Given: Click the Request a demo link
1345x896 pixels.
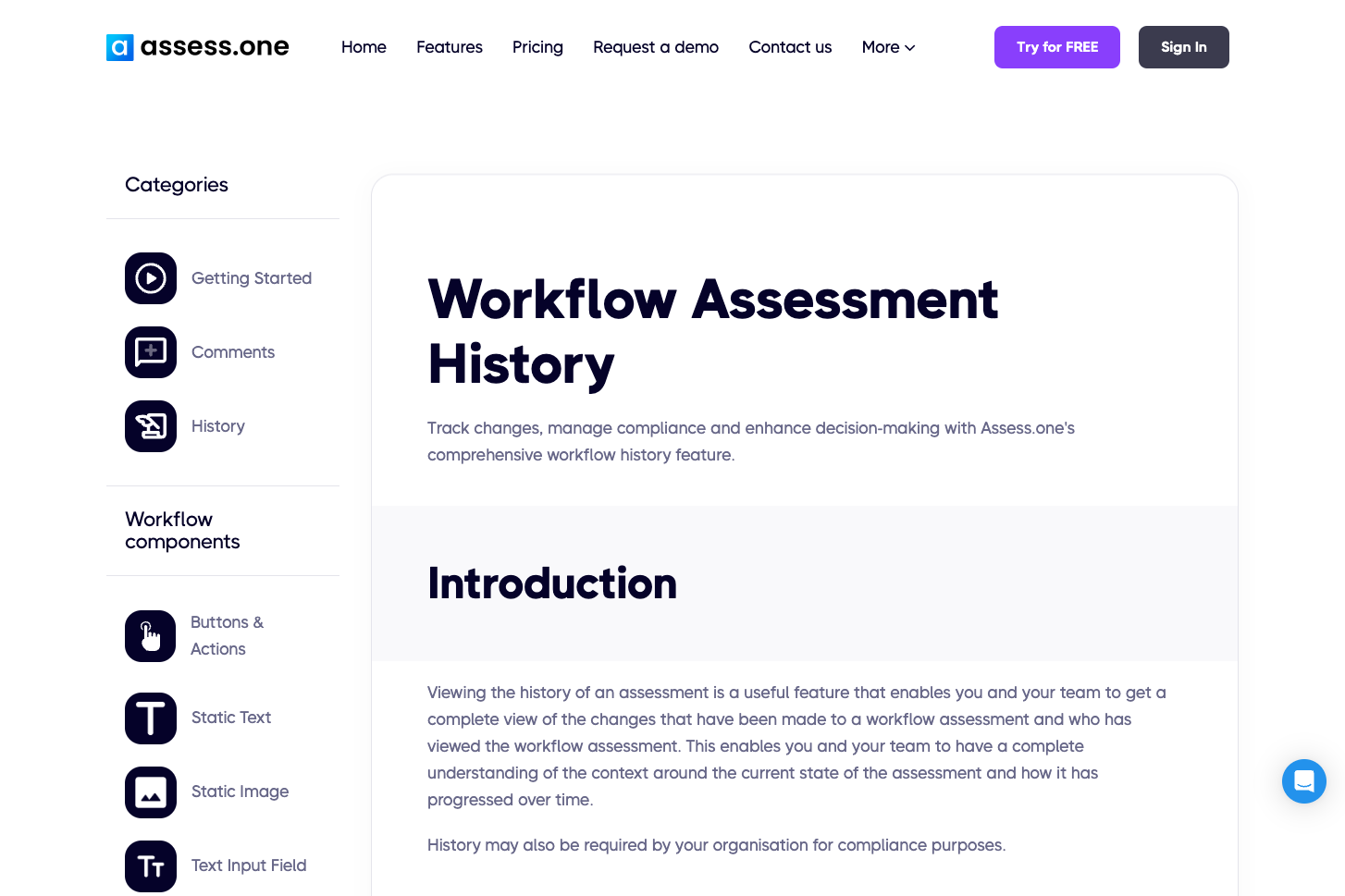Looking at the screenshot, I should coord(656,47).
